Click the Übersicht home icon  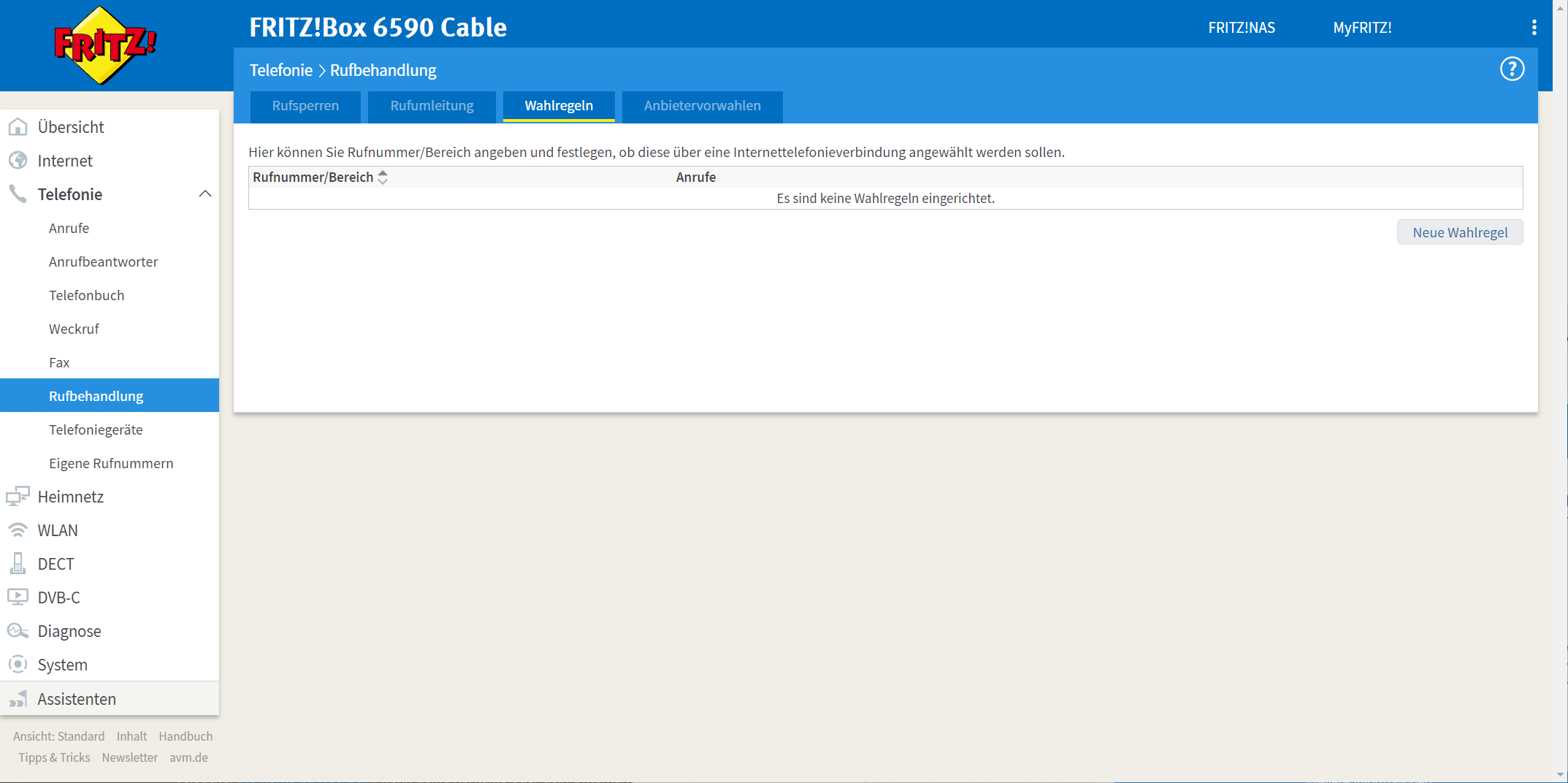pyautogui.click(x=18, y=127)
